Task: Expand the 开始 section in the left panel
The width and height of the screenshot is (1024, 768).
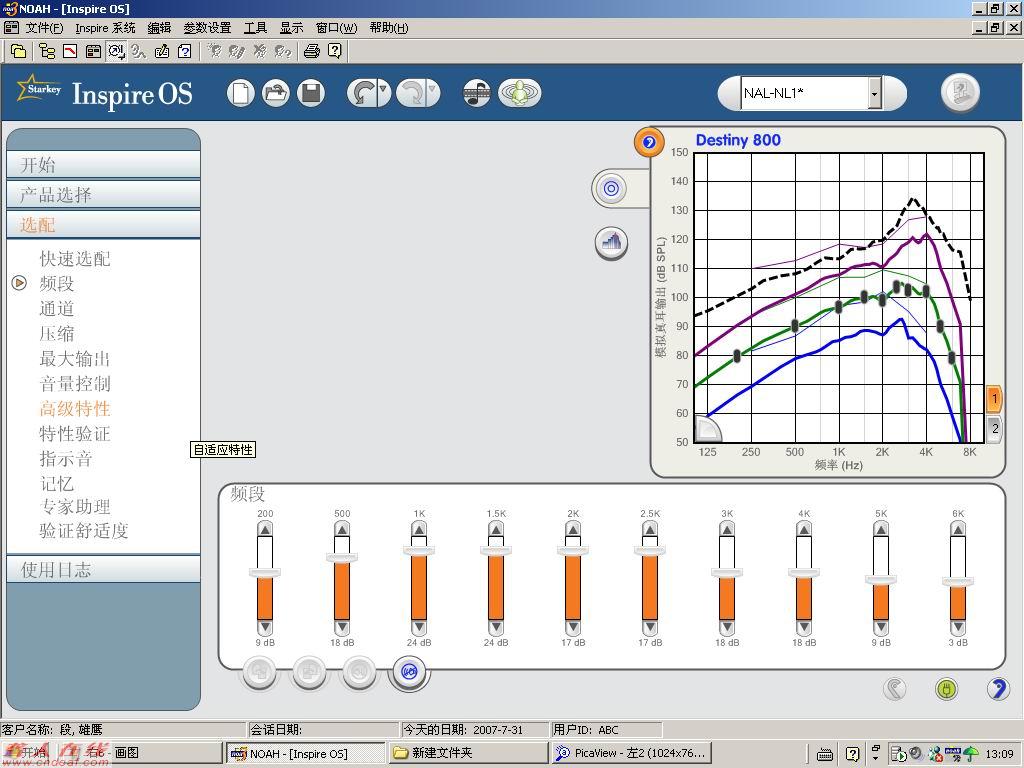Action: 103,165
